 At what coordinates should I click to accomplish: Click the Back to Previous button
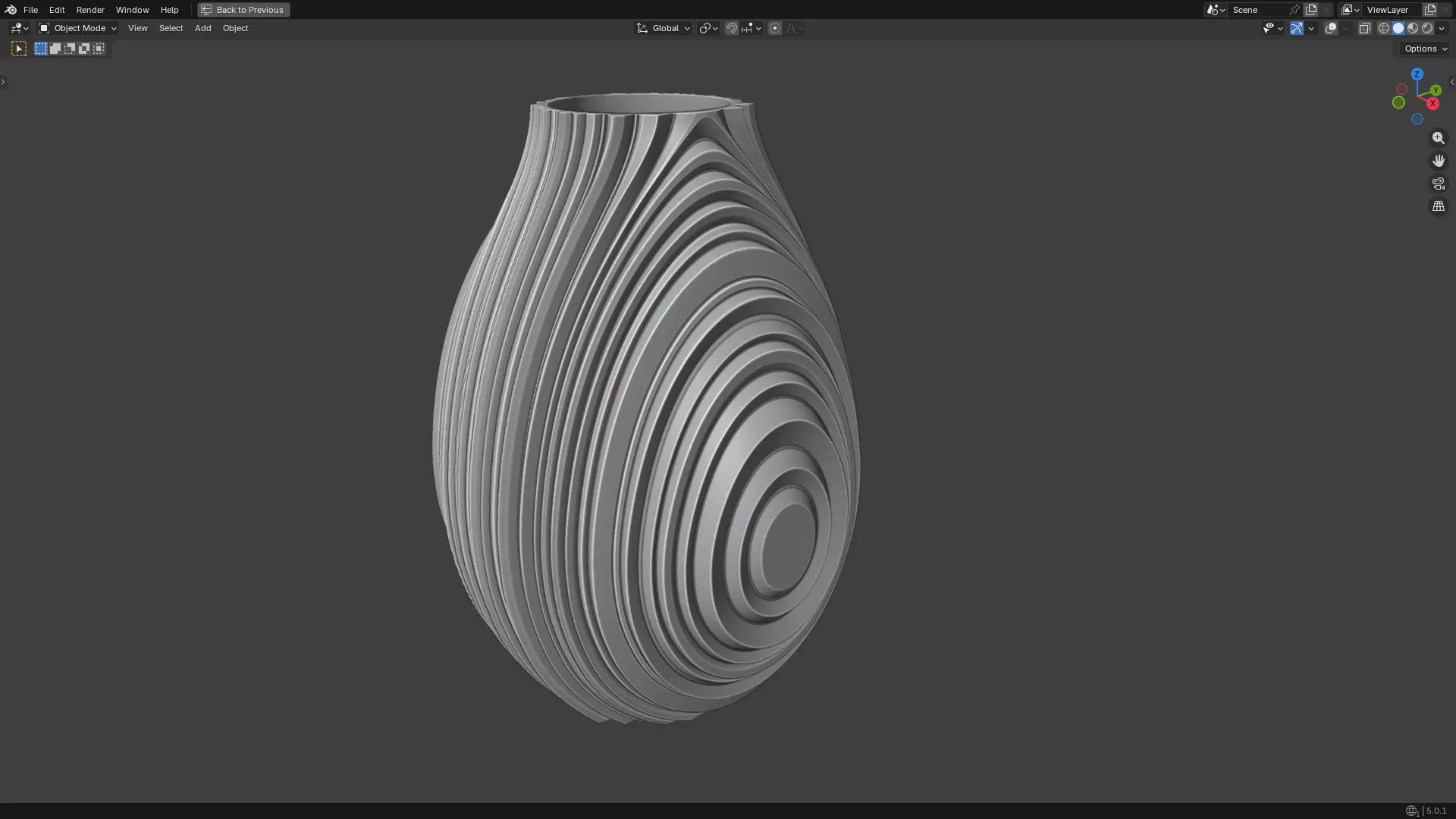pos(243,10)
